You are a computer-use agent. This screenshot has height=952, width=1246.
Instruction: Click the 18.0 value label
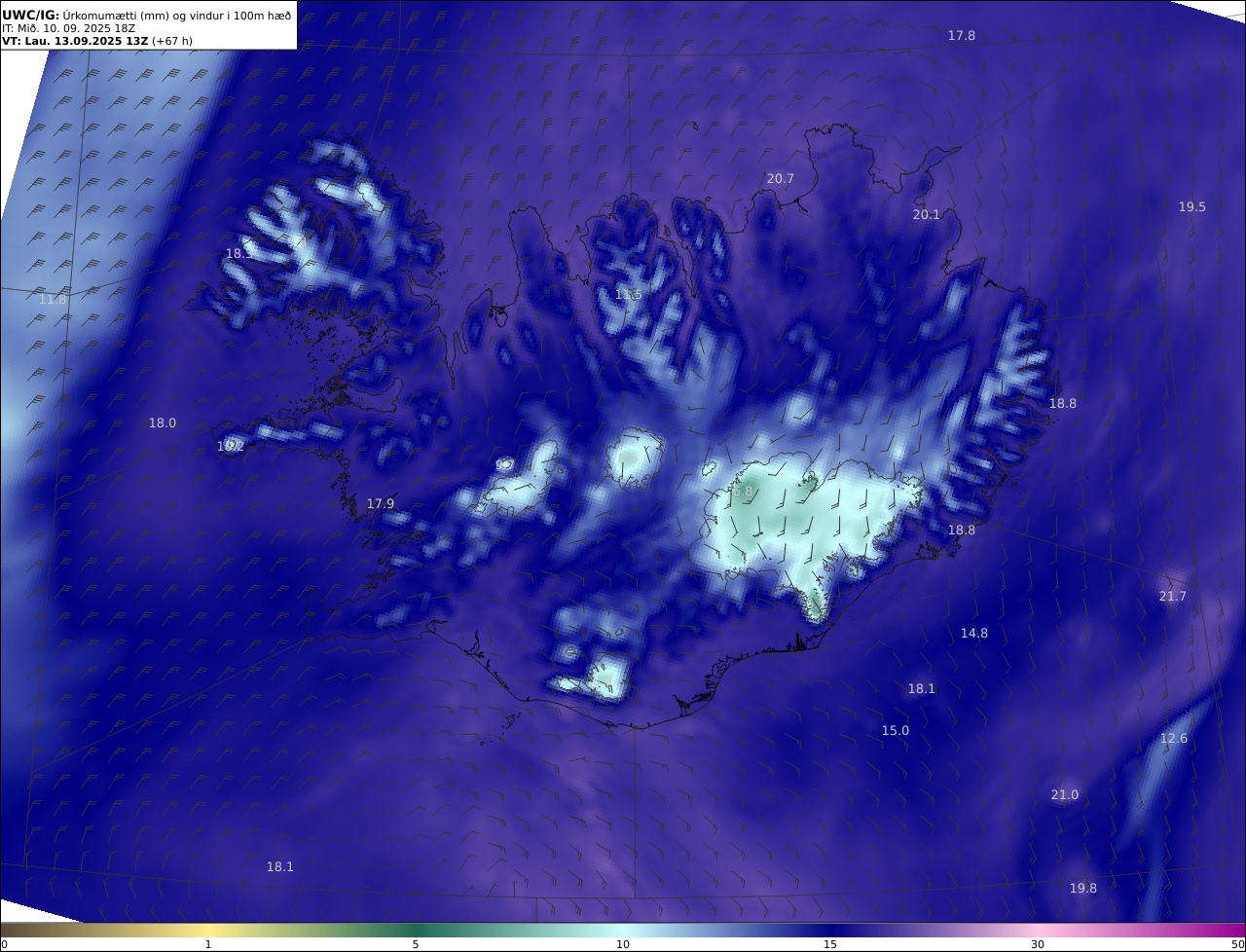[x=163, y=422]
